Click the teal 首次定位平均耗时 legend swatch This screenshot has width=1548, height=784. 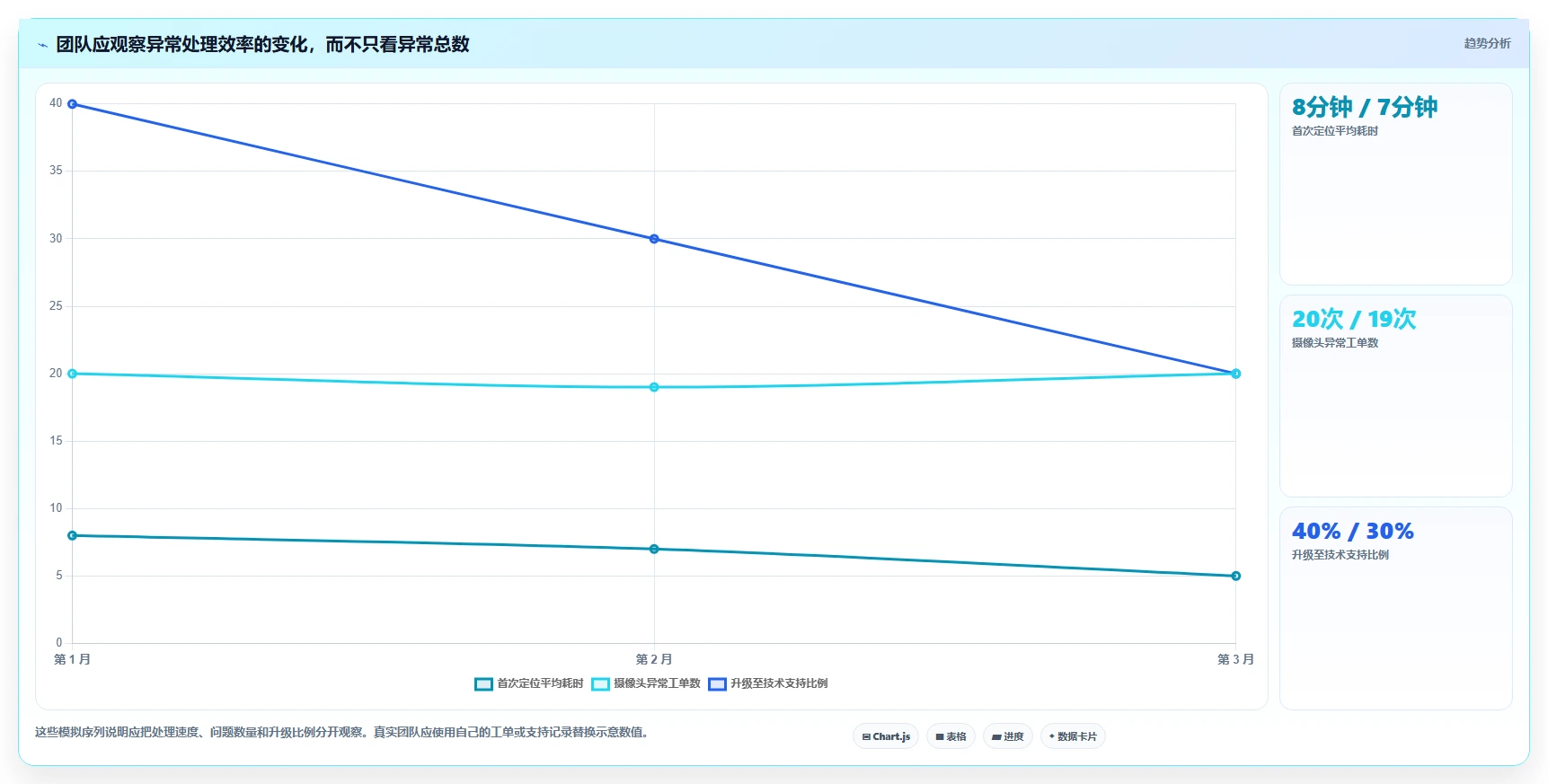(483, 684)
